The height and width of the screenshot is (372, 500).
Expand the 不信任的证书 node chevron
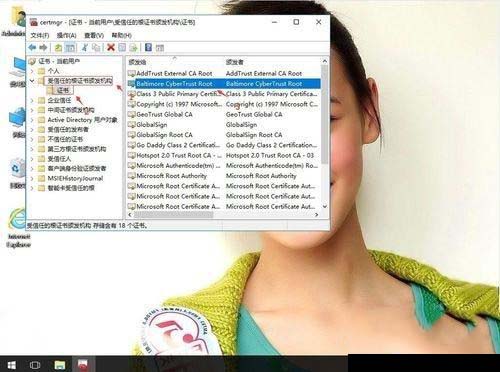[x=32, y=139]
